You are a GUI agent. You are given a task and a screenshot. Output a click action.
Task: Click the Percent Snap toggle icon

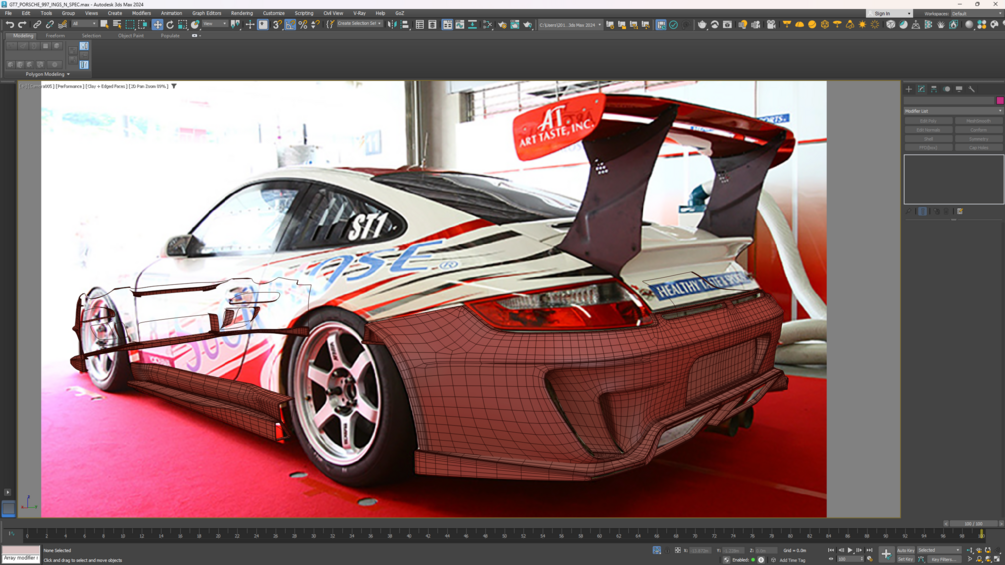click(x=303, y=25)
